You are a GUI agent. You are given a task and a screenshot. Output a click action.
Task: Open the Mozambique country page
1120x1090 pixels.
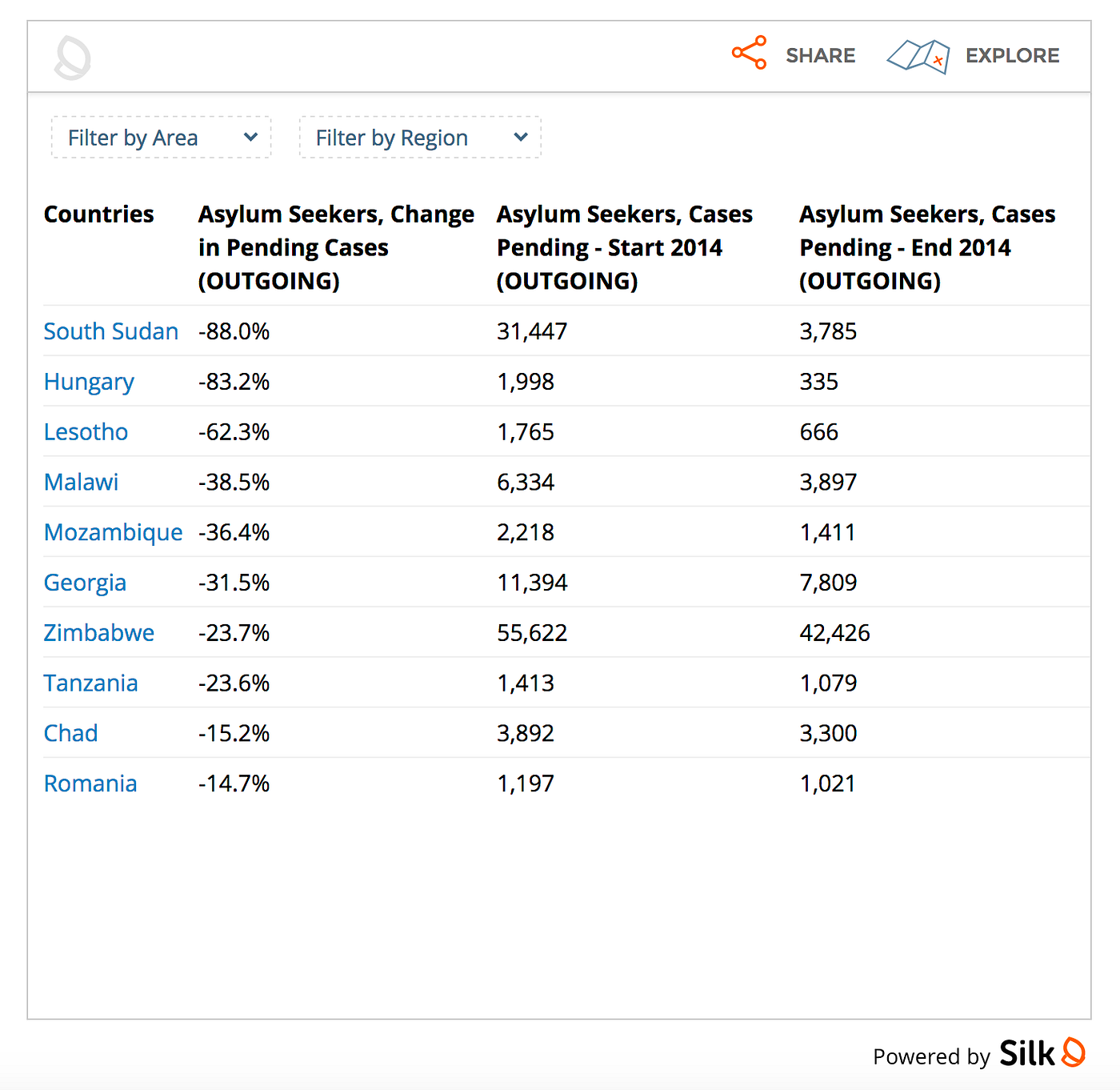tap(113, 533)
